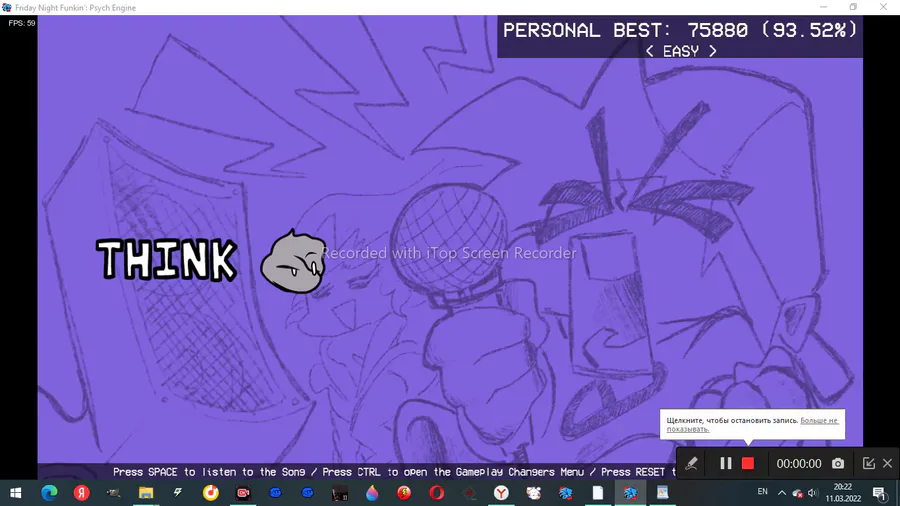Click the EASY difficulty label

click(x=681, y=51)
